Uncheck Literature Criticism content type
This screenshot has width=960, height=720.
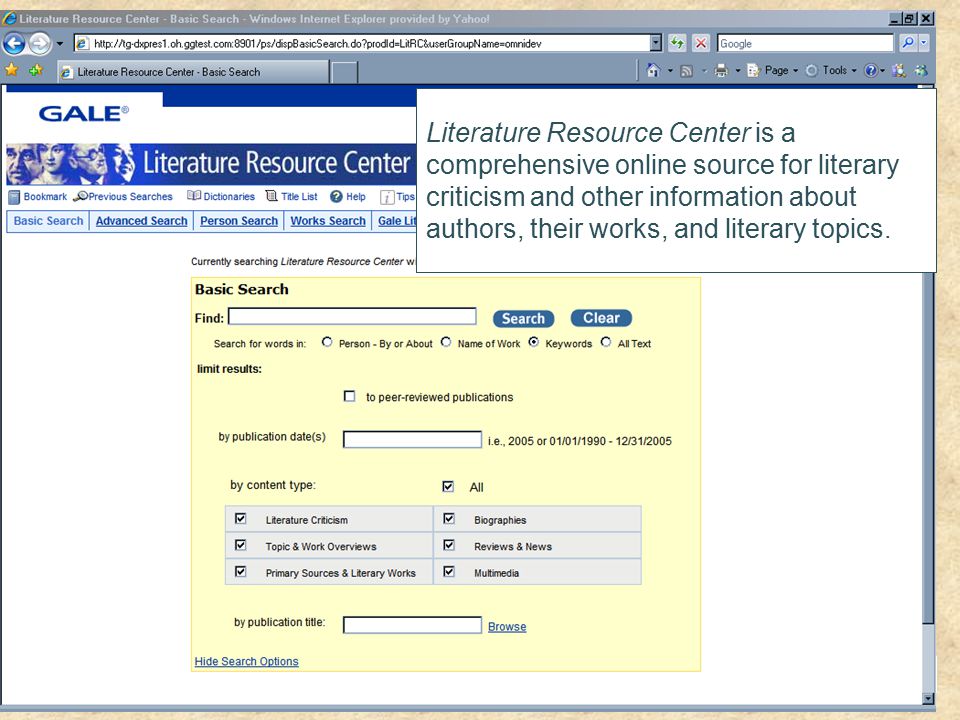[x=241, y=519]
